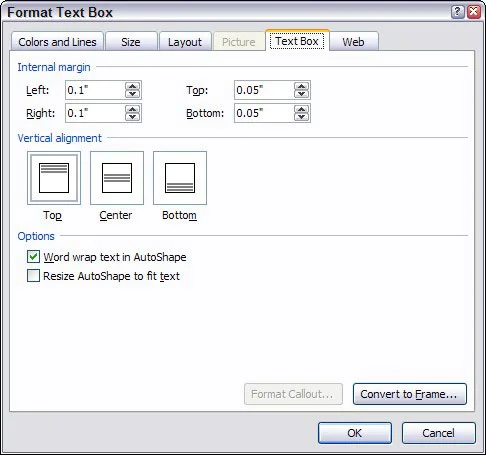486x455 pixels.
Task: Click the Center label under alignment
Action: [x=116, y=215]
